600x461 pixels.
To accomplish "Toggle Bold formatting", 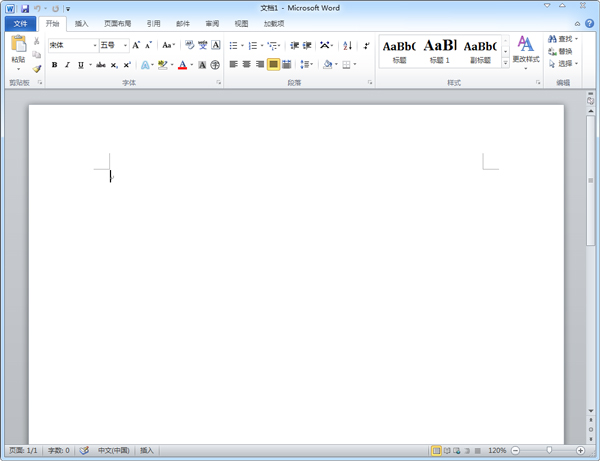I will click(x=55, y=65).
